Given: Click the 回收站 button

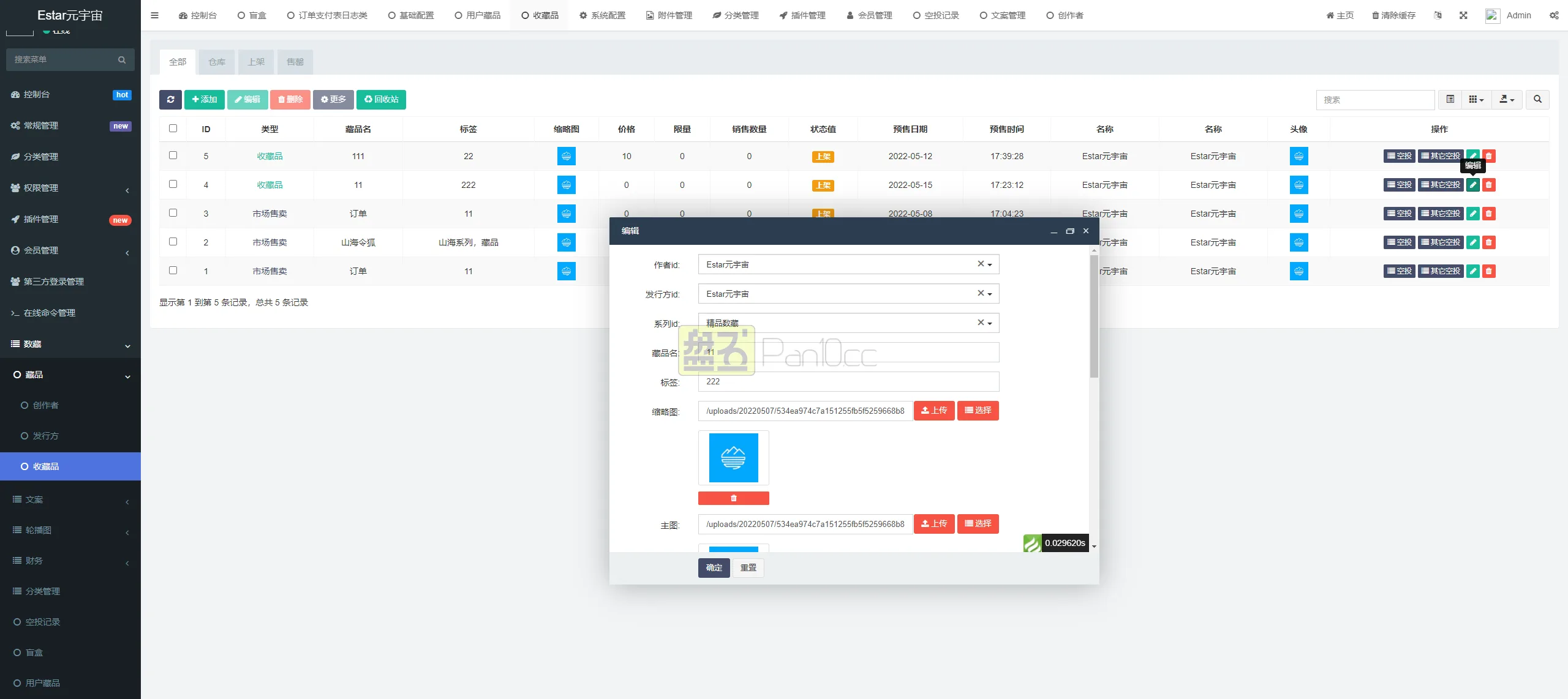Looking at the screenshot, I should coord(381,99).
